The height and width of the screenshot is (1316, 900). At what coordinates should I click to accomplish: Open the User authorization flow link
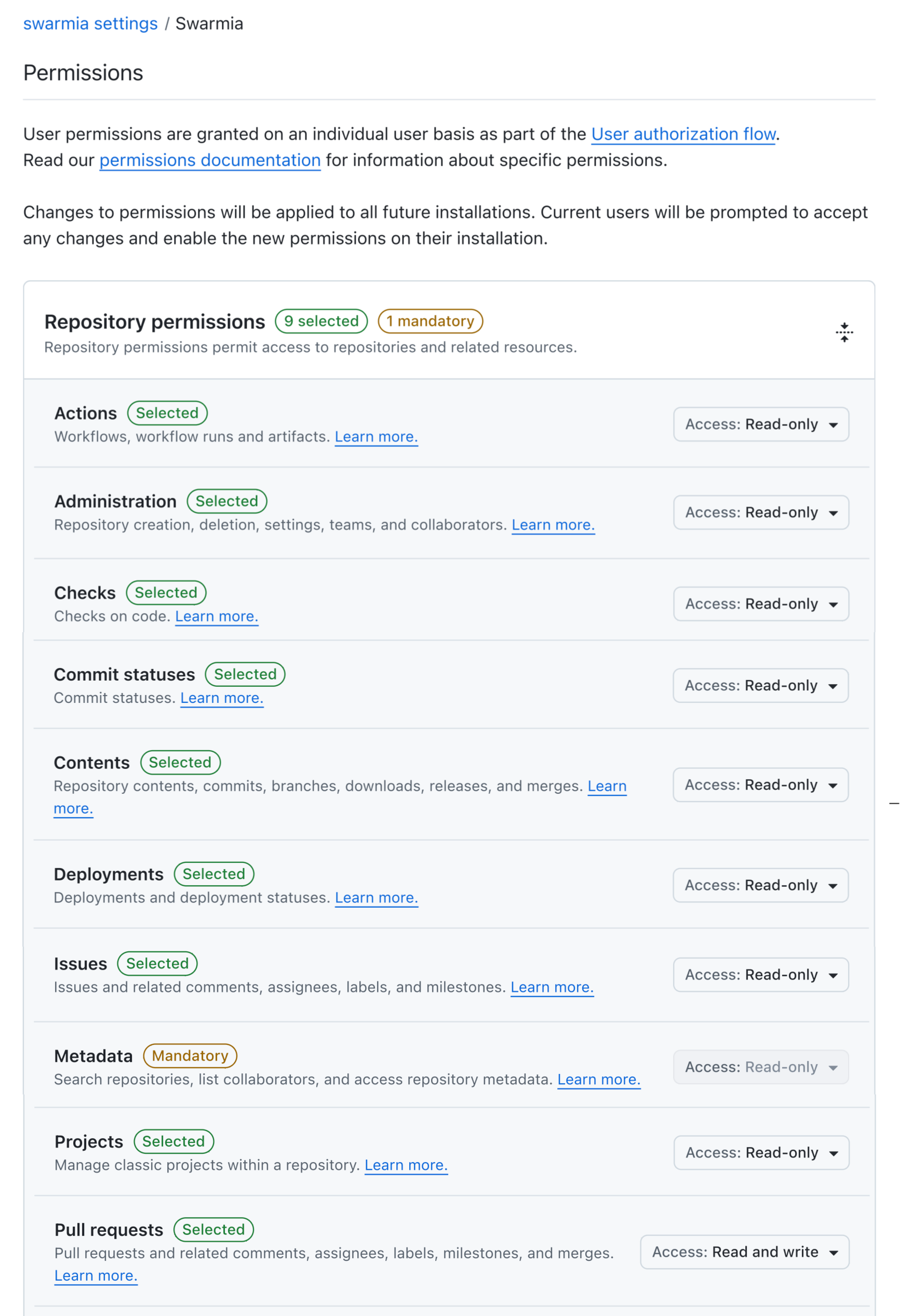(683, 134)
